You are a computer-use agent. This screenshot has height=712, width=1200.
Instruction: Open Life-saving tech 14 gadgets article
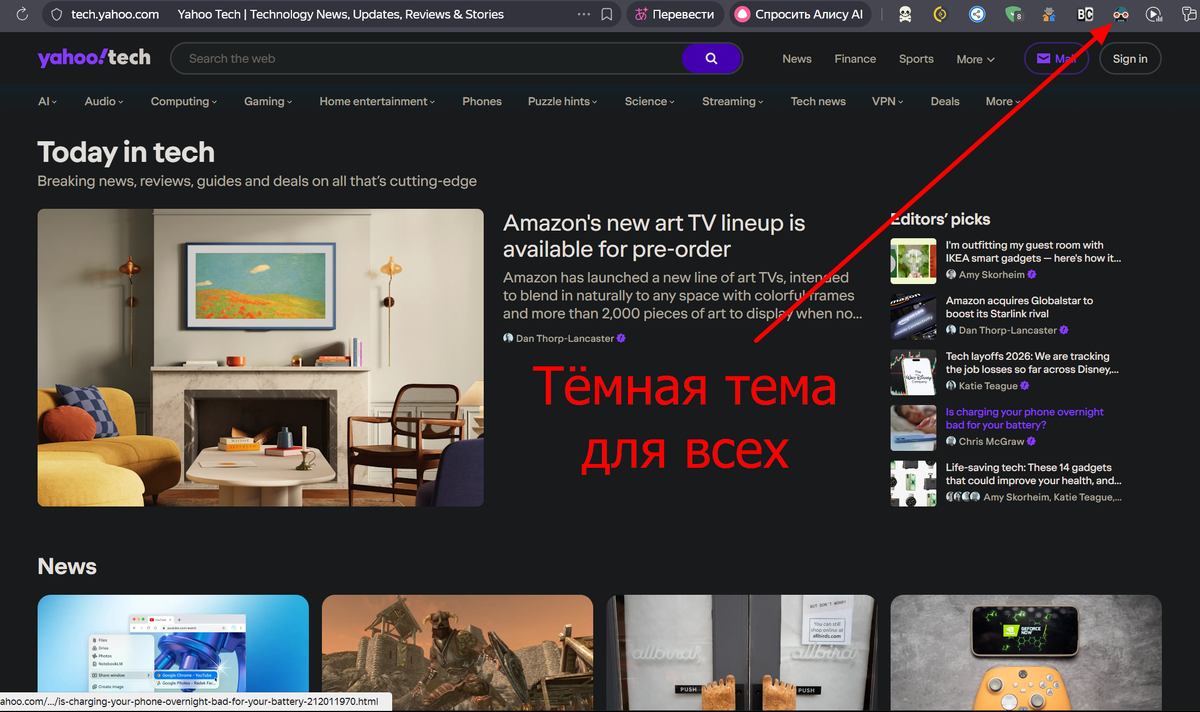(x=1033, y=474)
